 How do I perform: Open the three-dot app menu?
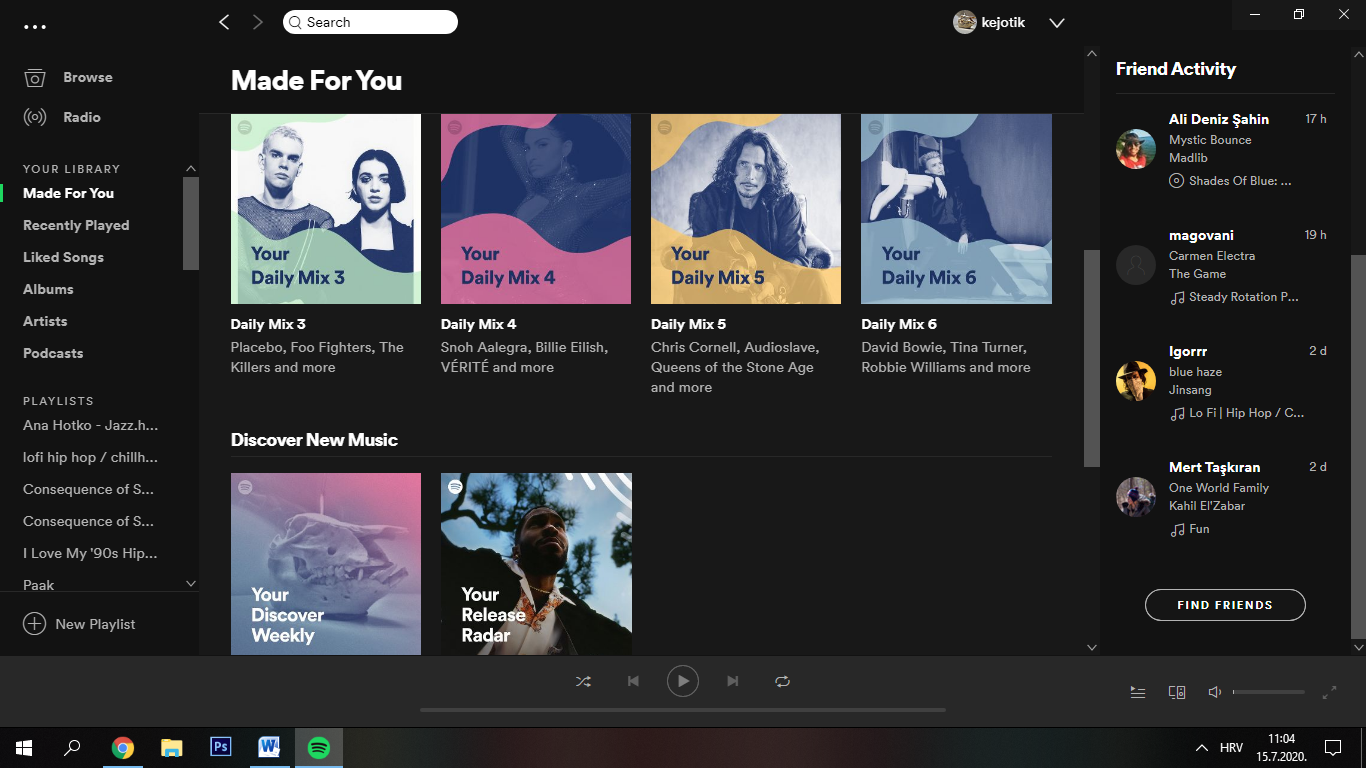[35, 27]
